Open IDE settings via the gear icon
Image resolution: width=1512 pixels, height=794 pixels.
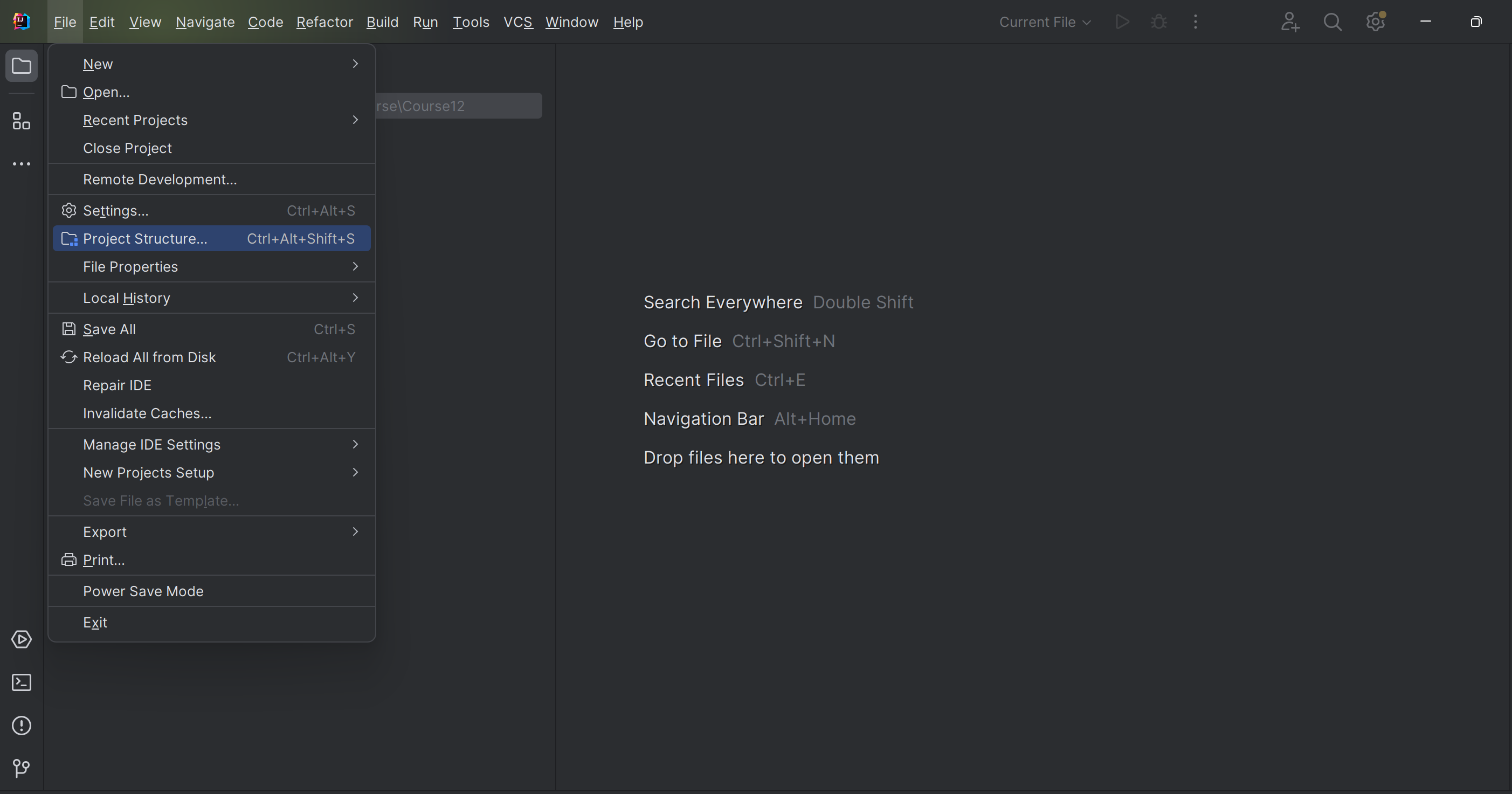[x=1375, y=22]
